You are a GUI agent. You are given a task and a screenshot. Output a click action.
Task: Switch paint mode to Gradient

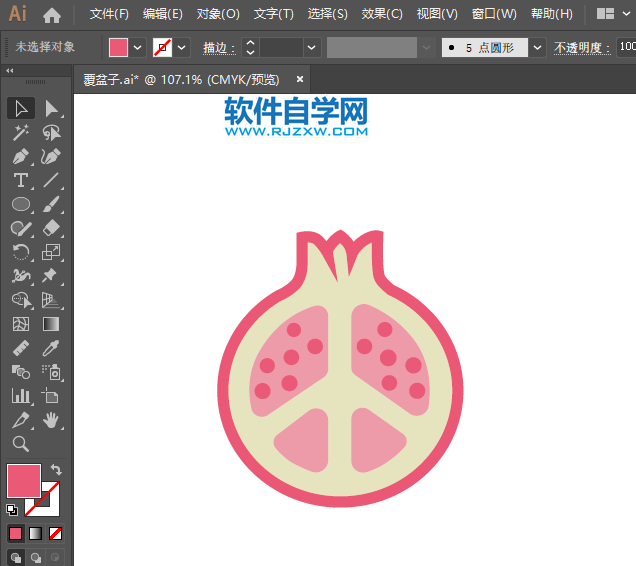tap(35, 534)
